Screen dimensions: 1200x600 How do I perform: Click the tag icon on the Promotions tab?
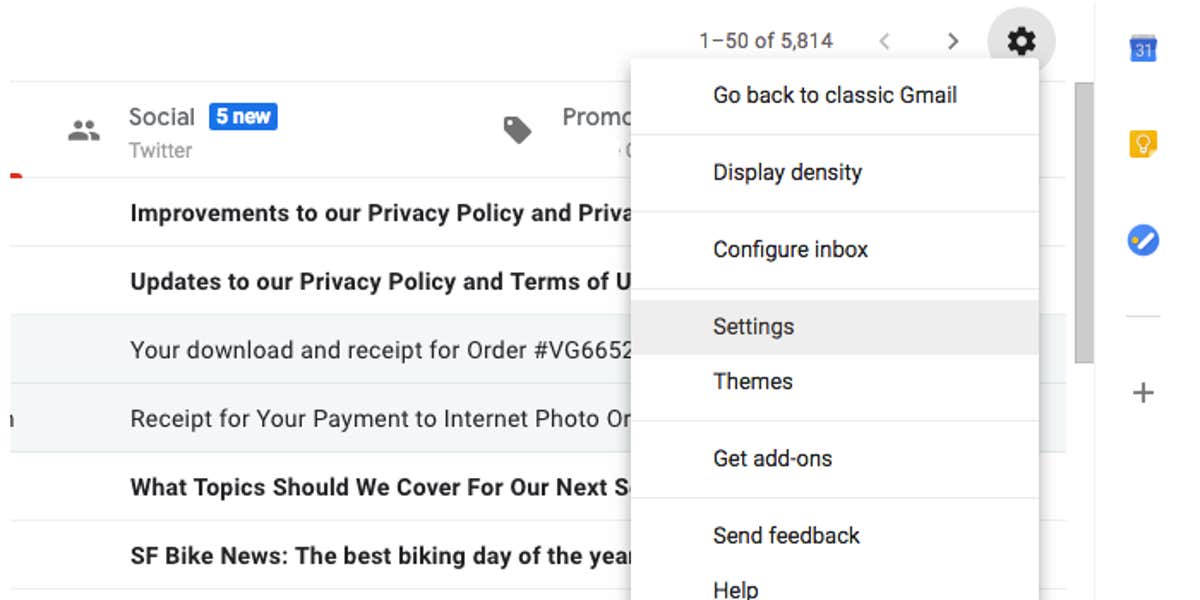tap(517, 128)
